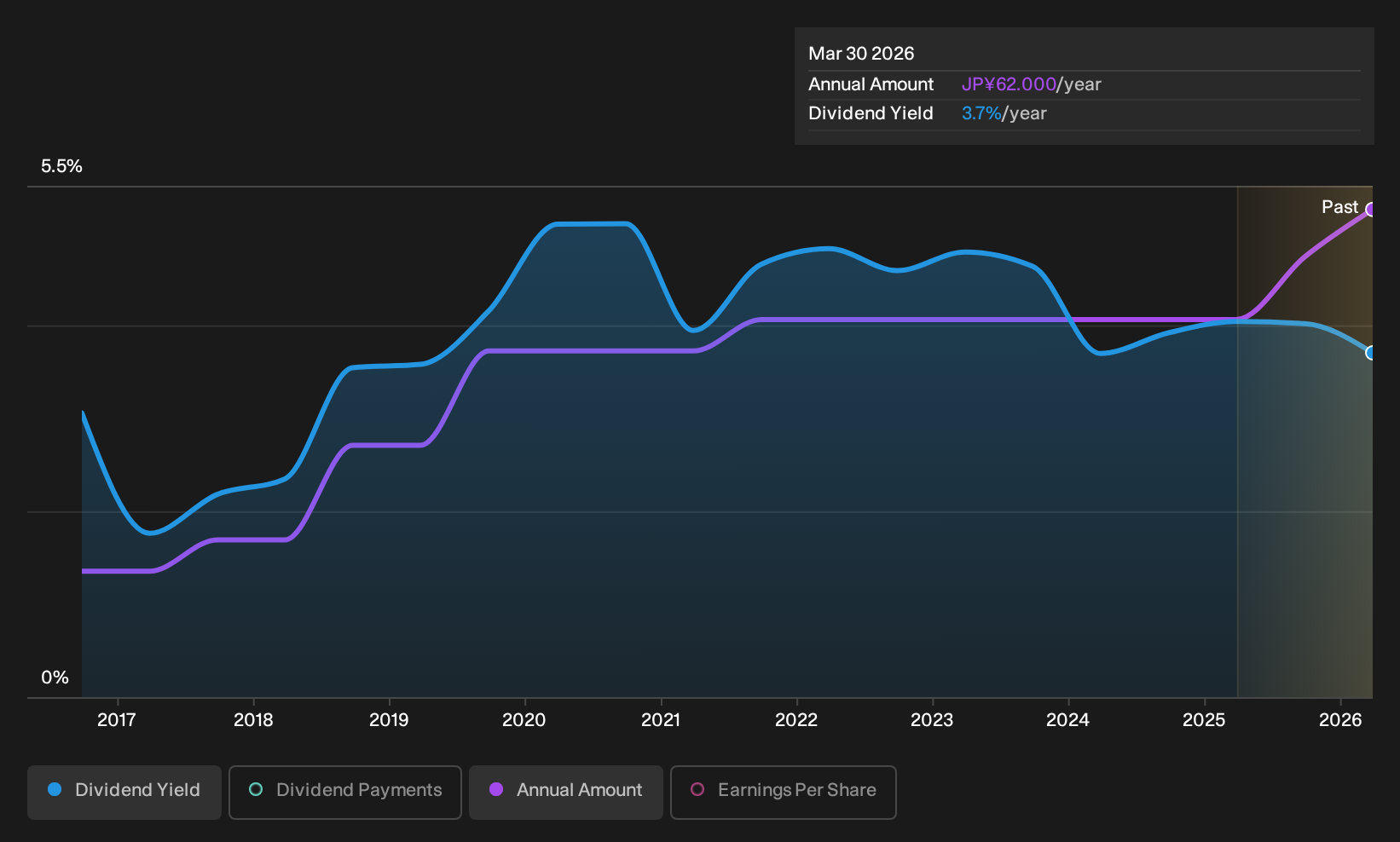The width and height of the screenshot is (1400, 842).
Task: Click the 2017 x-axis label
Action: coord(117,720)
